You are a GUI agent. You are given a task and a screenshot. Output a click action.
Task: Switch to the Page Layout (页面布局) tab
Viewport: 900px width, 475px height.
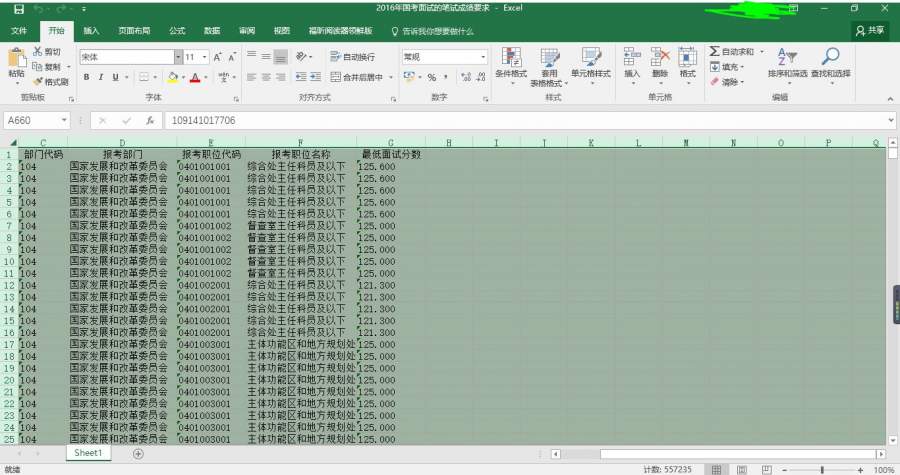[134, 30]
